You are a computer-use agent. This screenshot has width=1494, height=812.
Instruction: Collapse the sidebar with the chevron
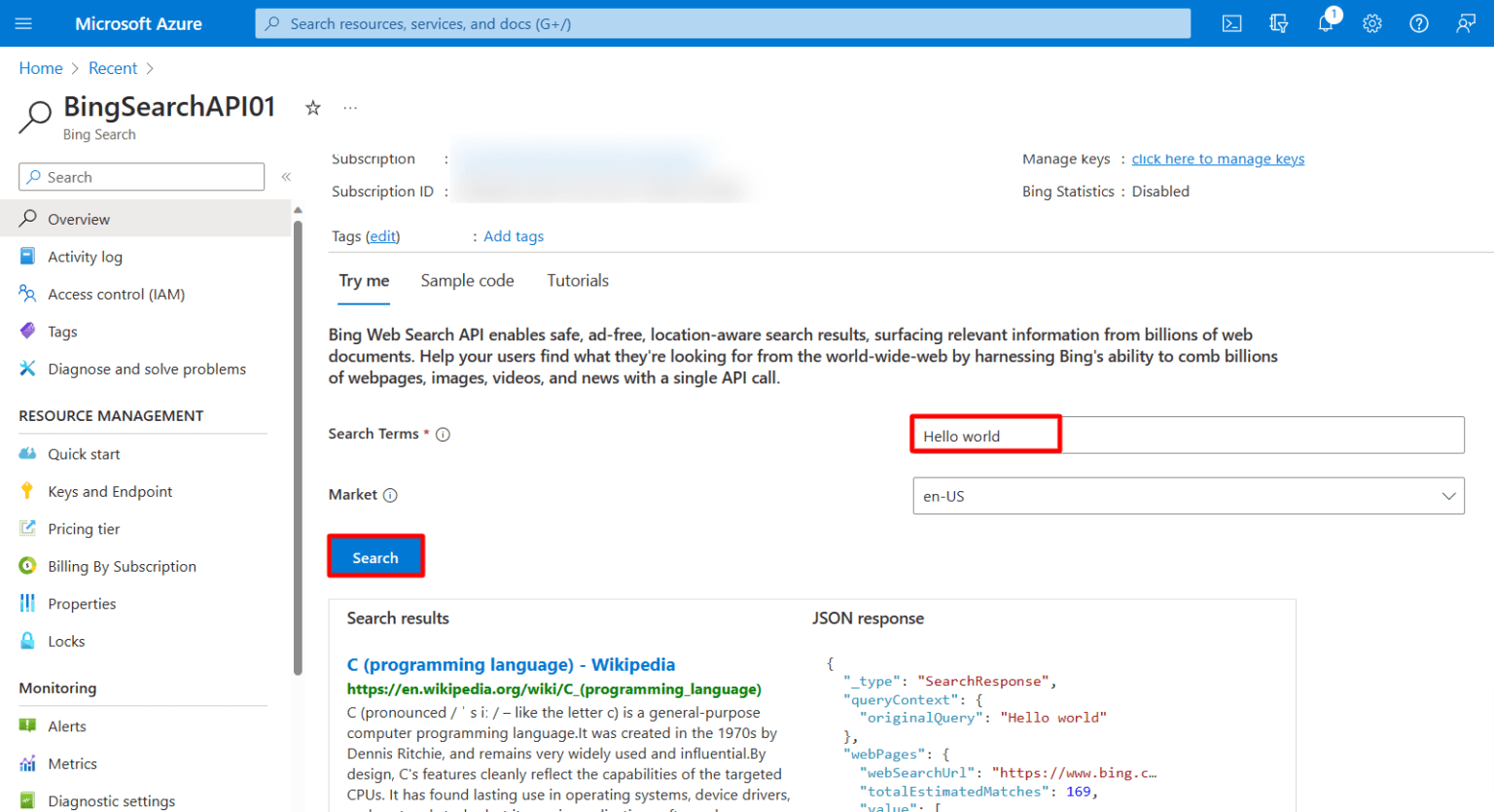(x=286, y=177)
